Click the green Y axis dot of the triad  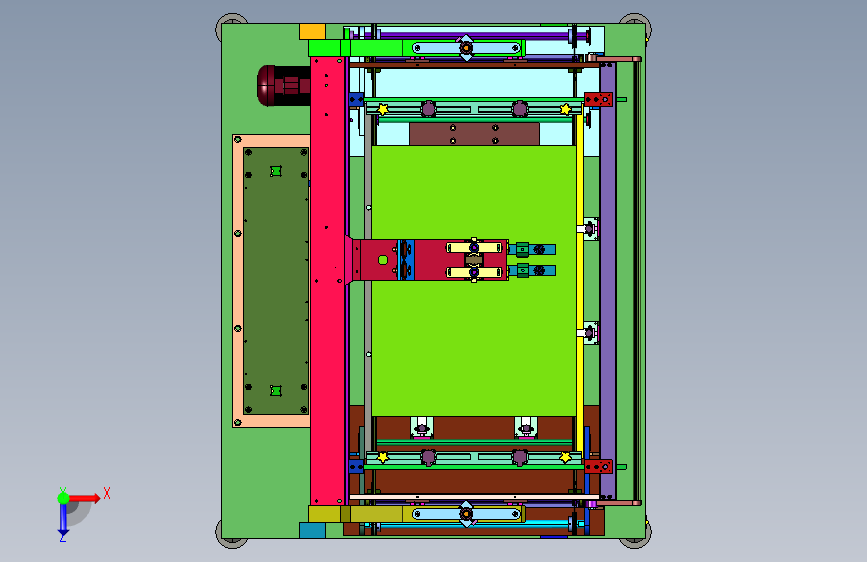coord(64,498)
